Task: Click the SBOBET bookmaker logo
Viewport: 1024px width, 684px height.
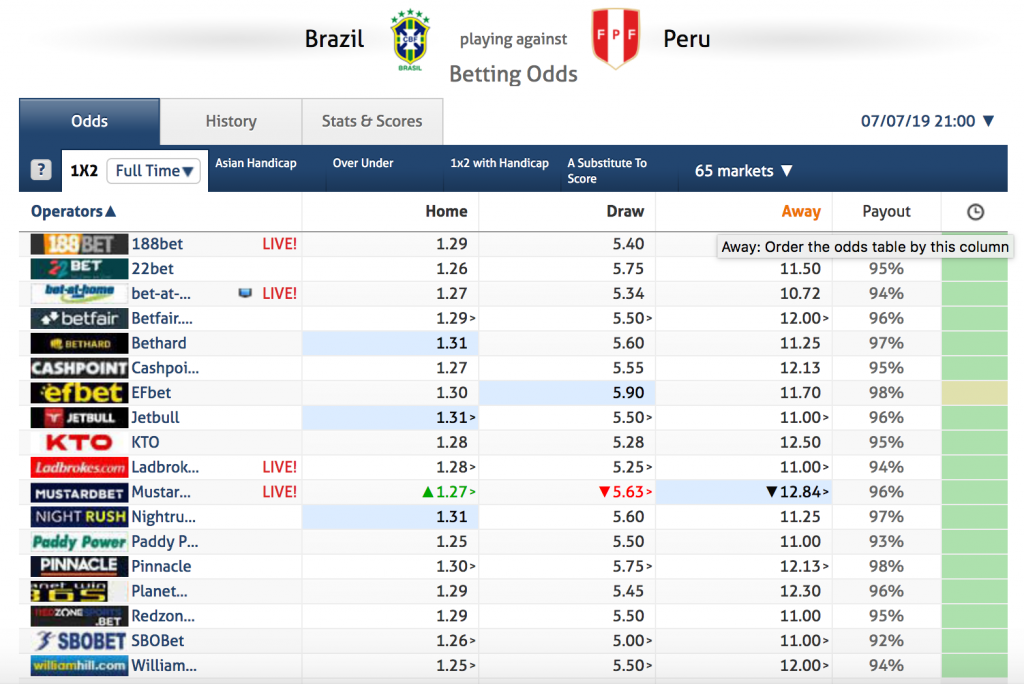Action: [79, 641]
